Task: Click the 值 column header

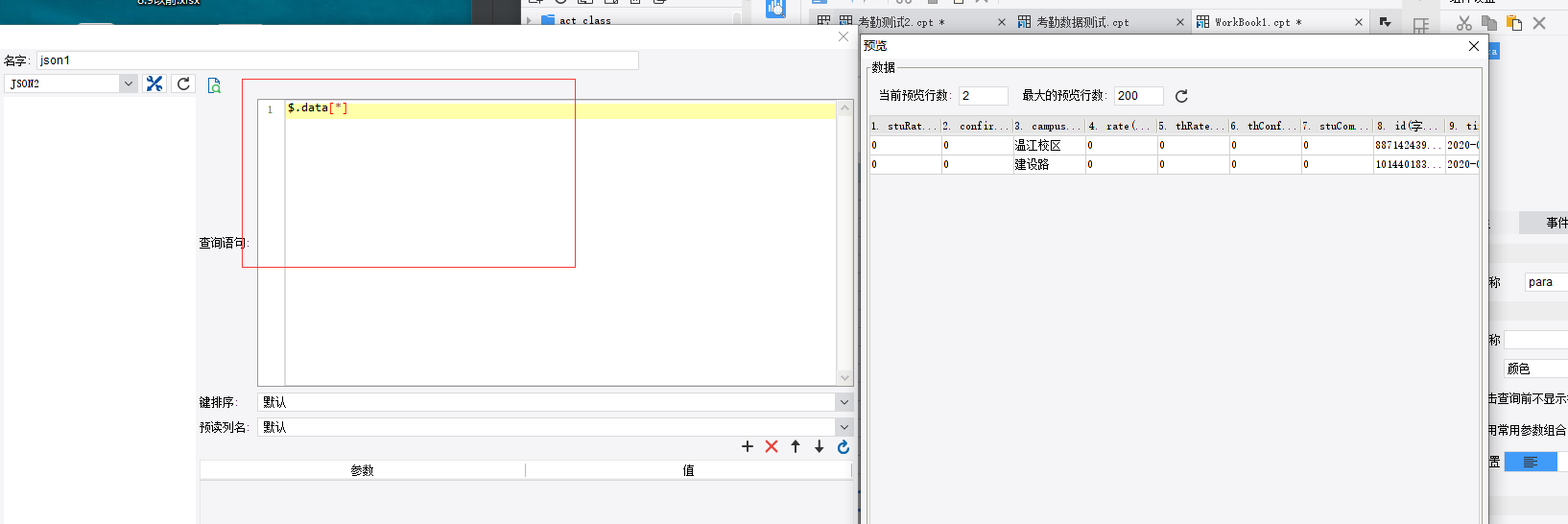Action: (688, 470)
